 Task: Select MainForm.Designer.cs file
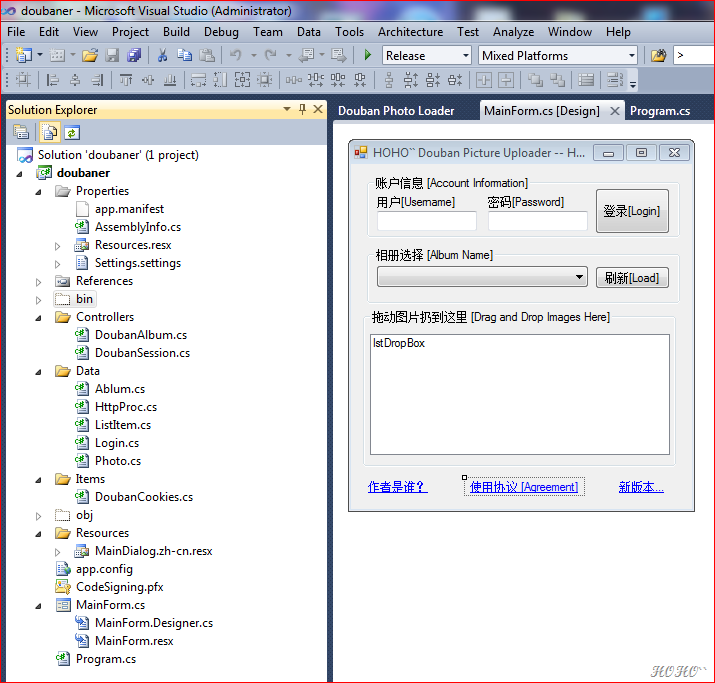(x=154, y=623)
